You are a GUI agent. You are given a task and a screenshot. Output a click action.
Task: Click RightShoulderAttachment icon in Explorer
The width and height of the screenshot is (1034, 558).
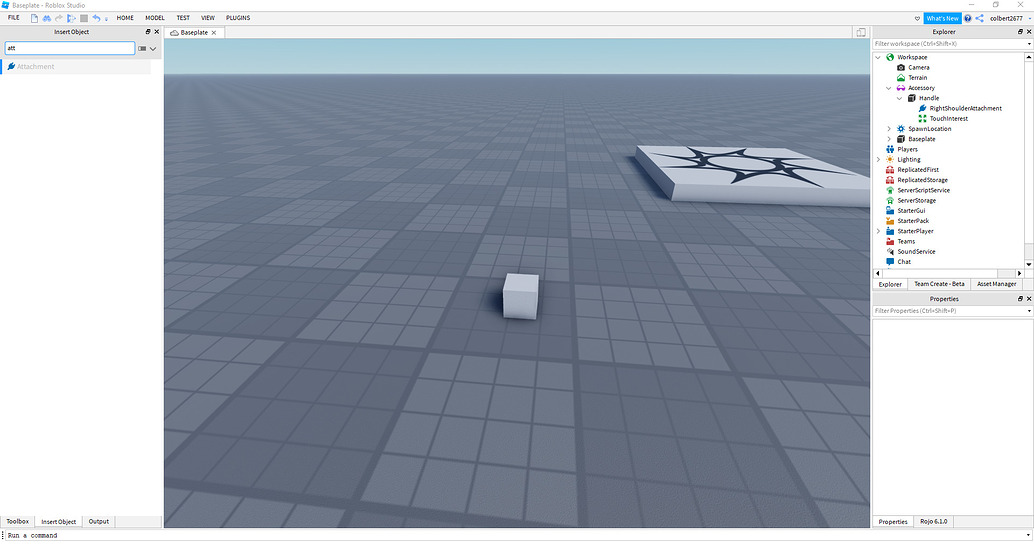pos(923,108)
